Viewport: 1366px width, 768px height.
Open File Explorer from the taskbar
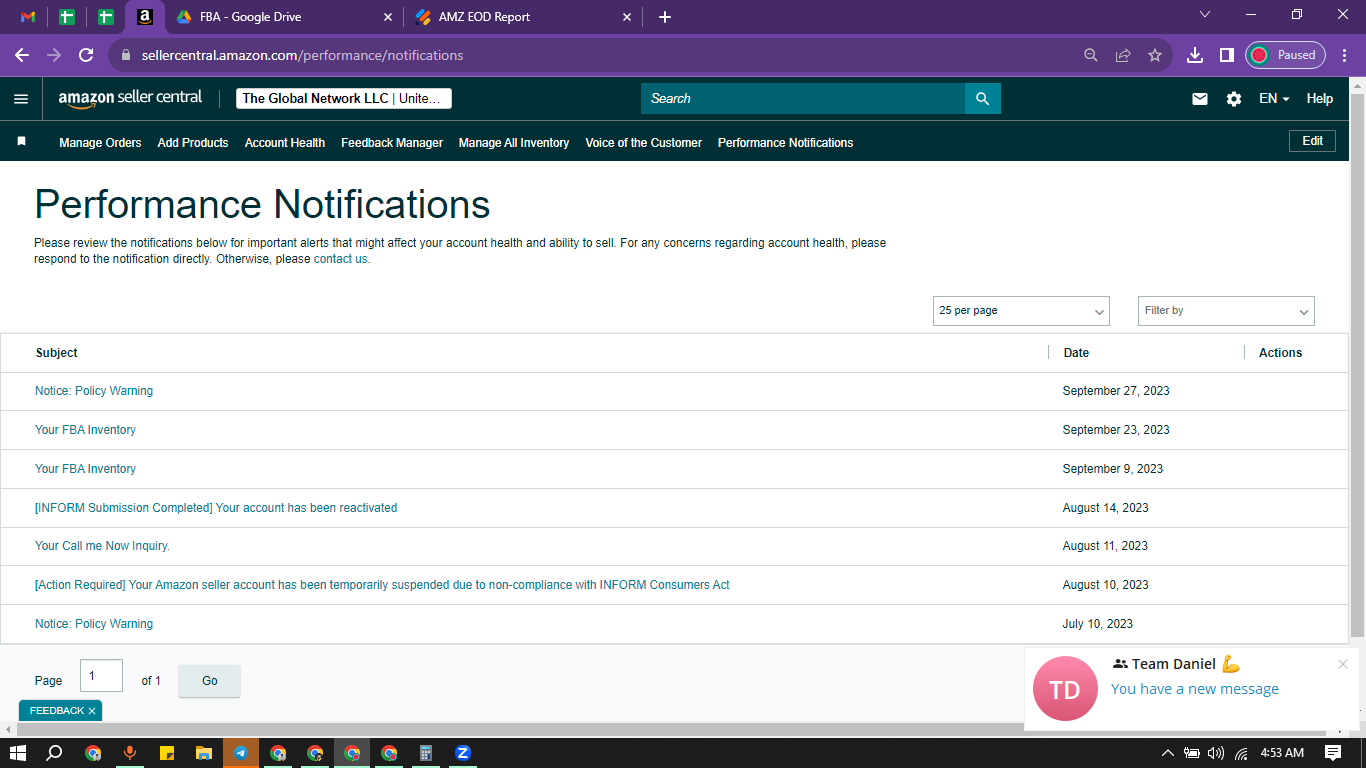pyautogui.click(x=204, y=753)
